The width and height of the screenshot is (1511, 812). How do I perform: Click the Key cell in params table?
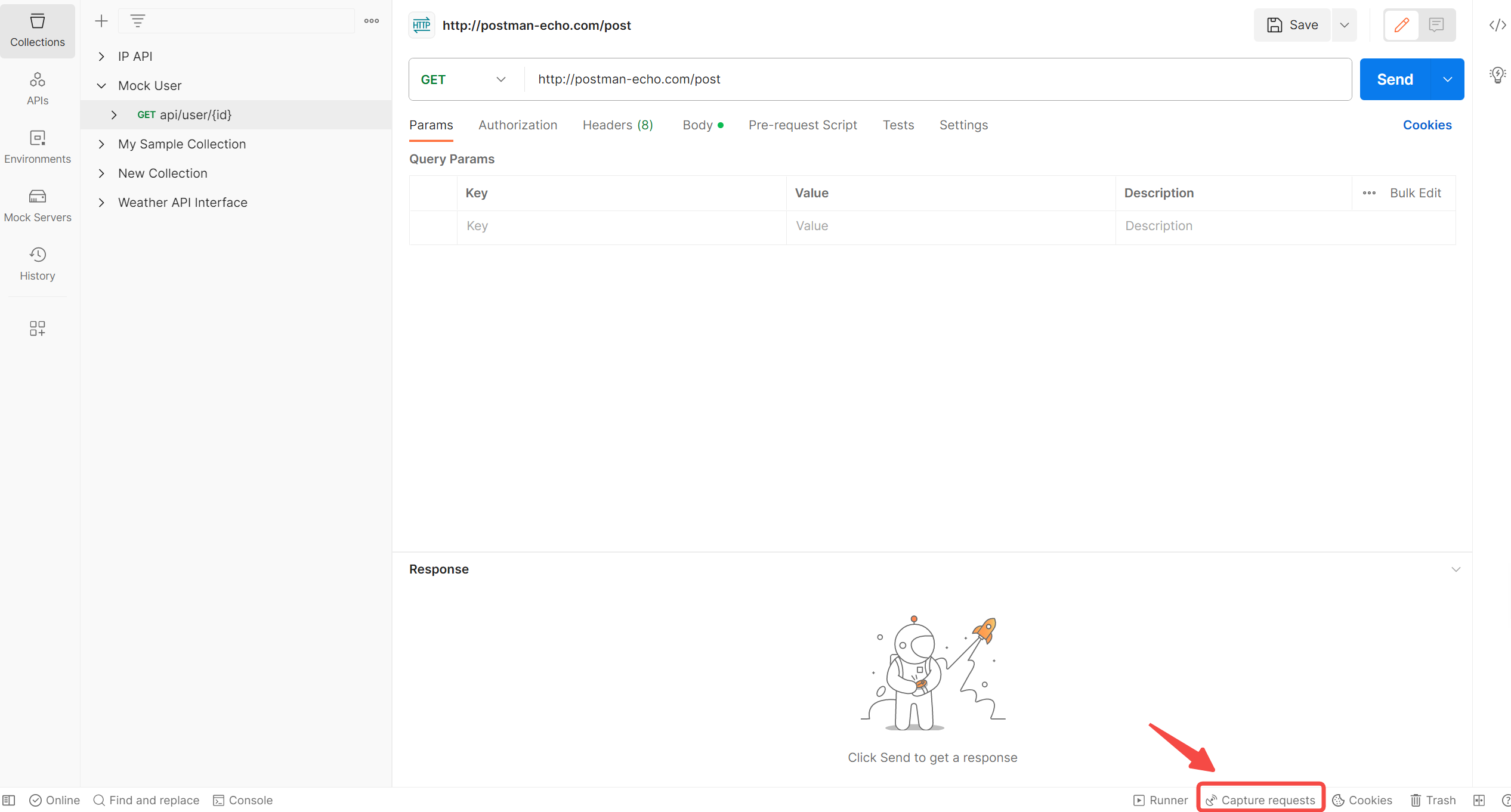pyautogui.click(x=622, y=226)
